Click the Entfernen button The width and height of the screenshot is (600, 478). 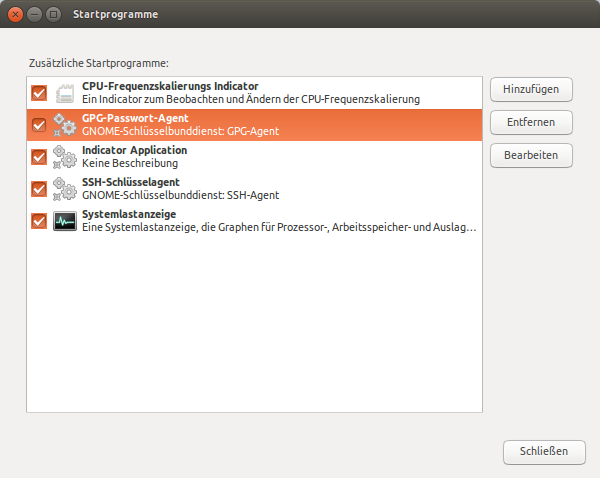click(x=531, y=123)
